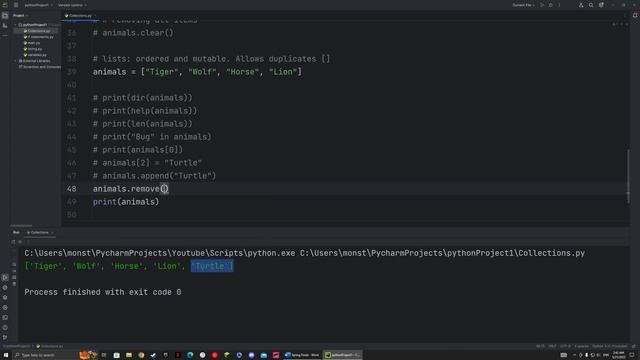Click 'Process finished with exit code 0' text
This screenshot has width=640, height=360.
point(103,292)
